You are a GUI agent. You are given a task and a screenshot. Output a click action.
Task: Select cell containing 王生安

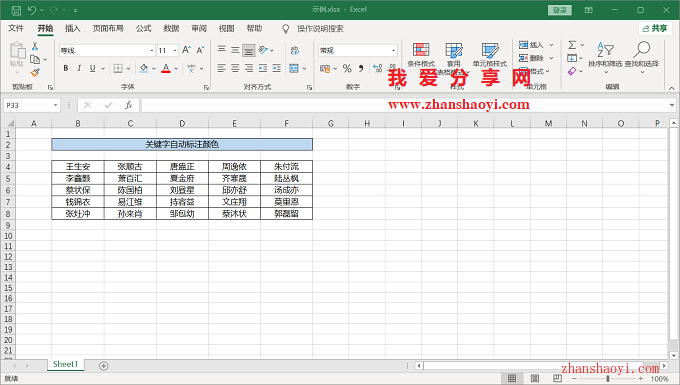pos(78,166)
